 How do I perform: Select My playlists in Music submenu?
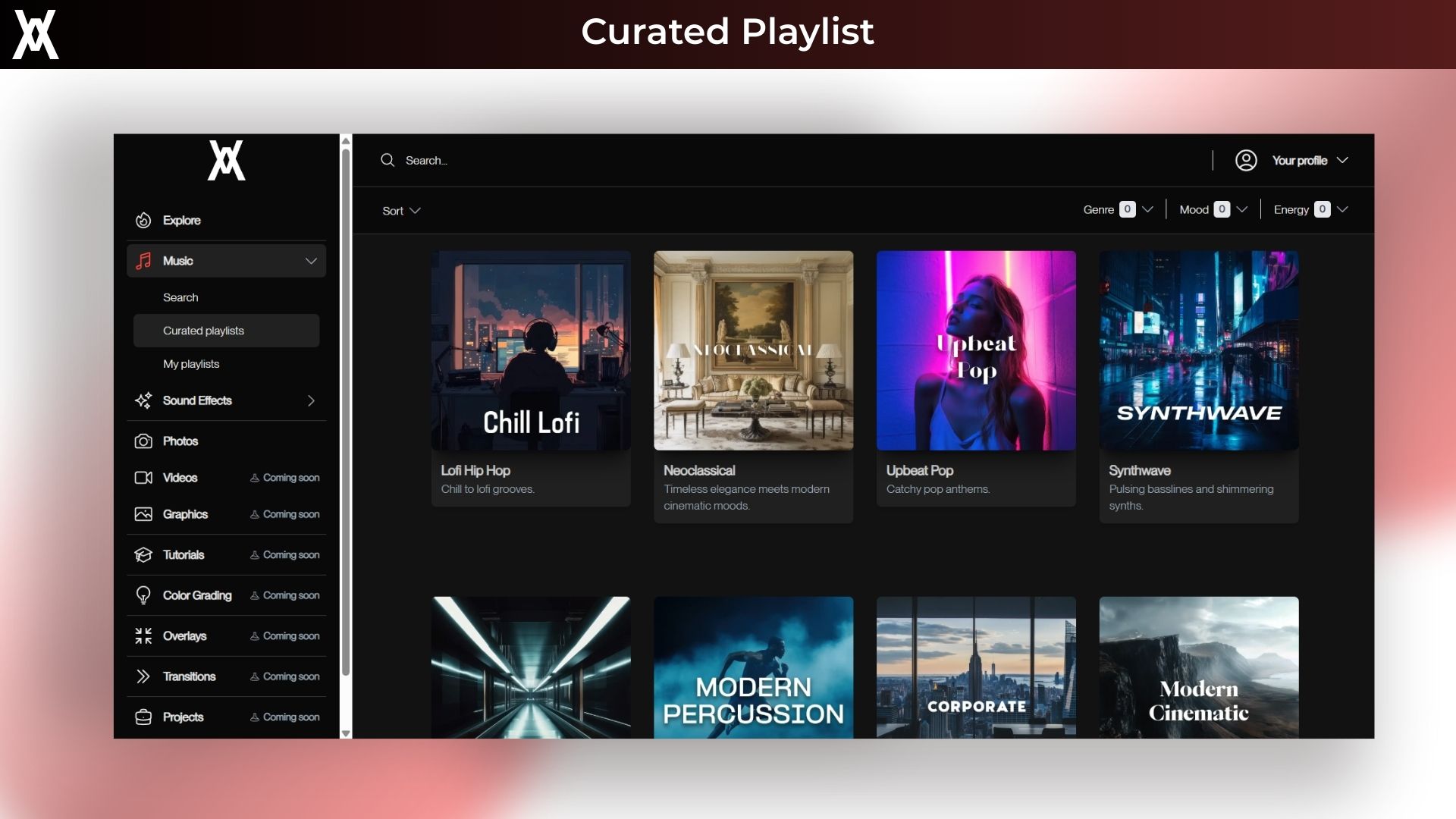point(191,364)
